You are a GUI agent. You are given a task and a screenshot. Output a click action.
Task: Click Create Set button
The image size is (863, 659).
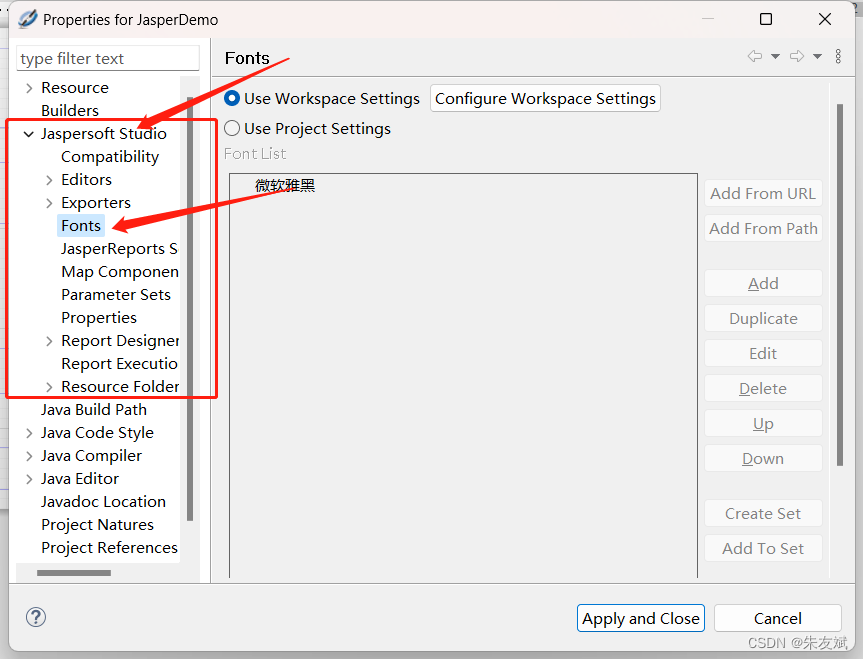coord(763,514)
